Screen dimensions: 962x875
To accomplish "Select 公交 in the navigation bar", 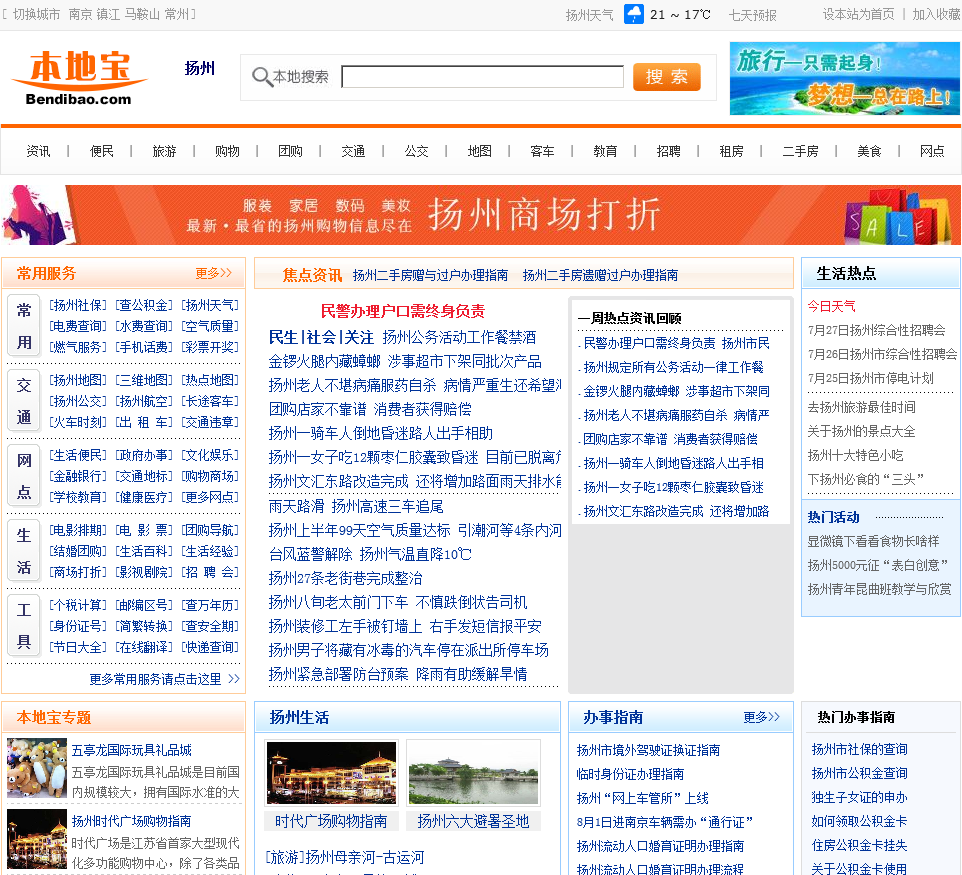I will [x=417, y=151].
